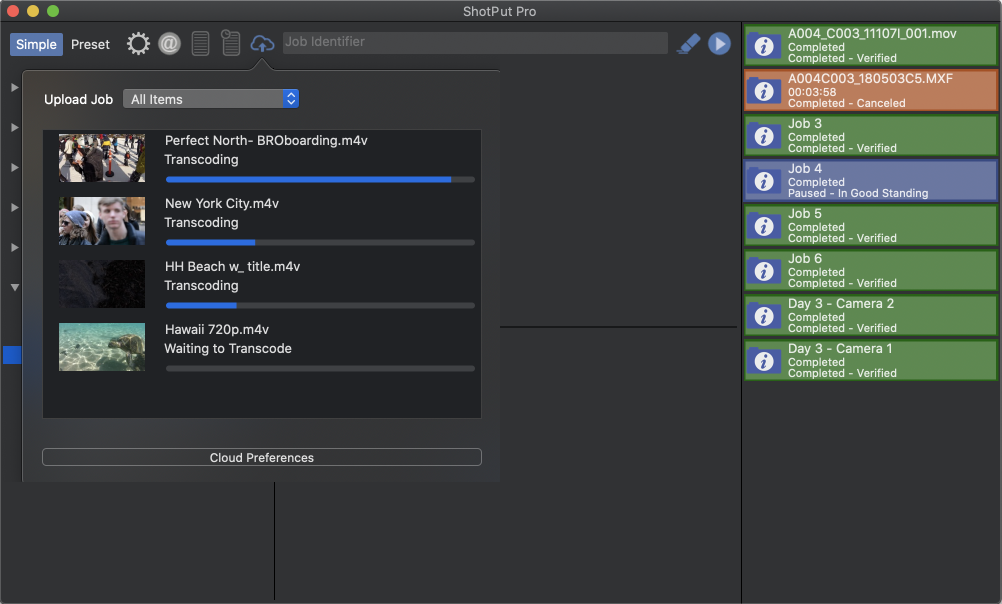
Task: Collapse the downward triangle in the sidebar
Action: pos(14,287)
